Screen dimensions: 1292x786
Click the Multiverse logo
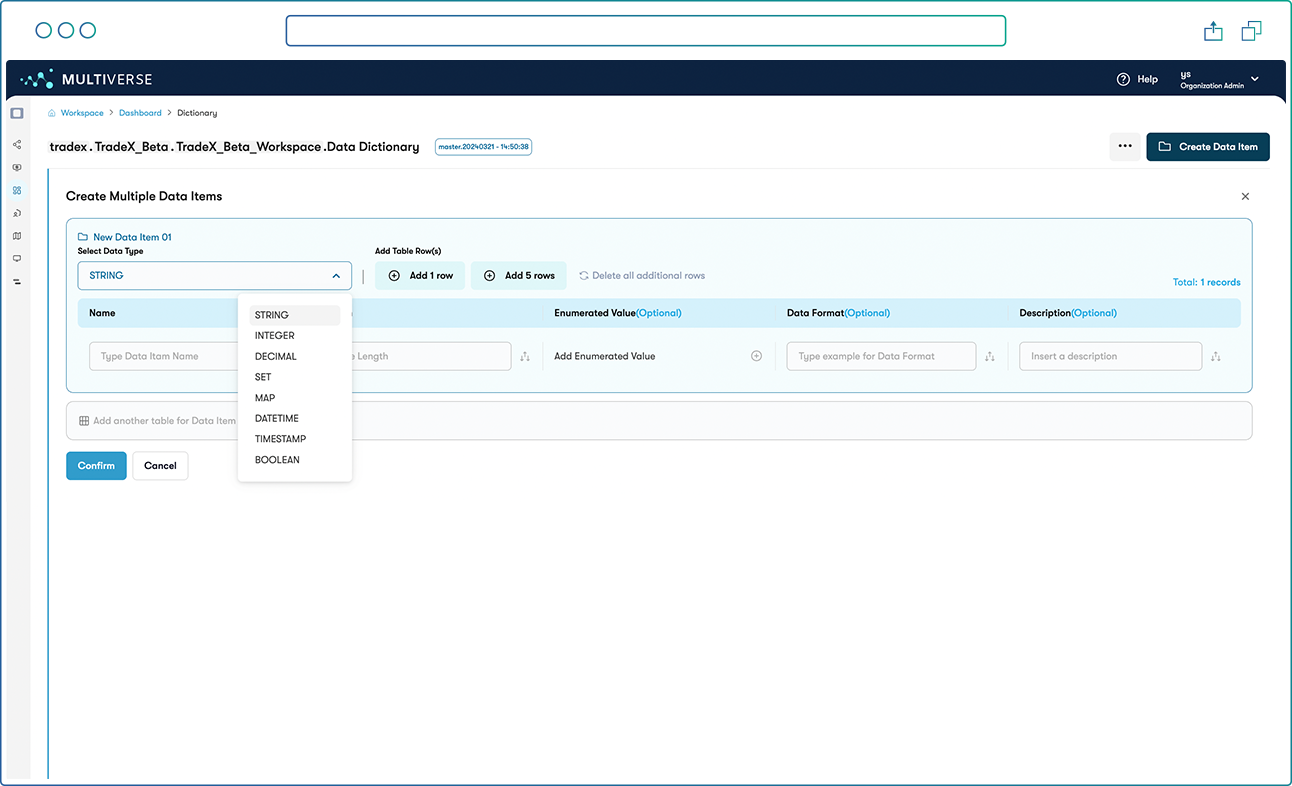[86, 79]
